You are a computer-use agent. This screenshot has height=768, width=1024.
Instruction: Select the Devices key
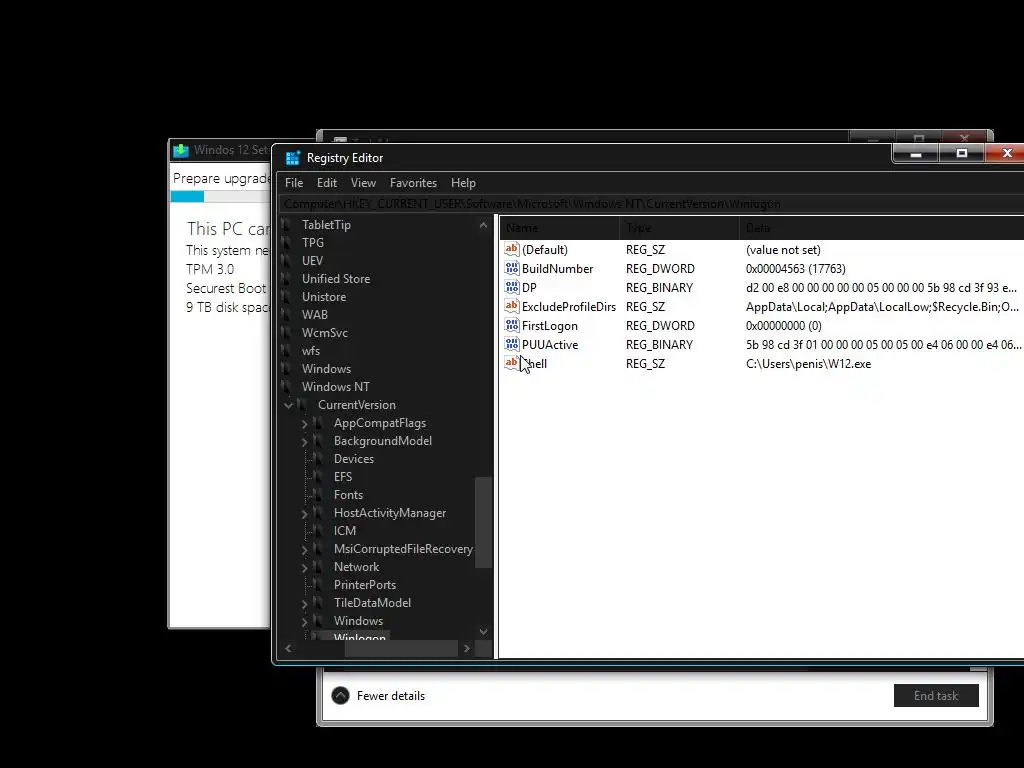pyautogui.click(x=354, y=458)
